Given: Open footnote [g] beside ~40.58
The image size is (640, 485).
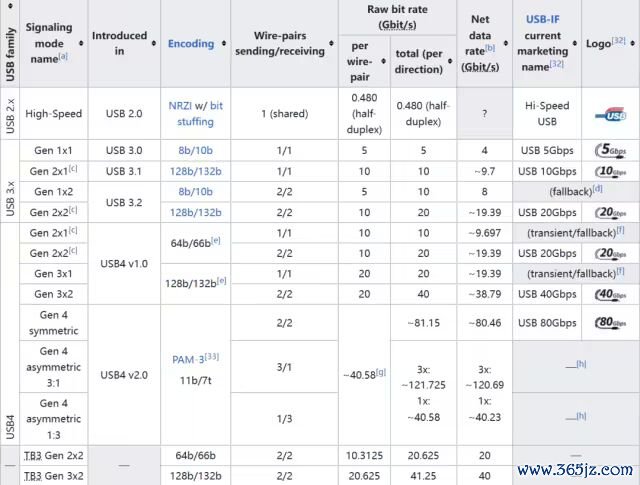Looking at the screenshot, I should coord(381,372).
